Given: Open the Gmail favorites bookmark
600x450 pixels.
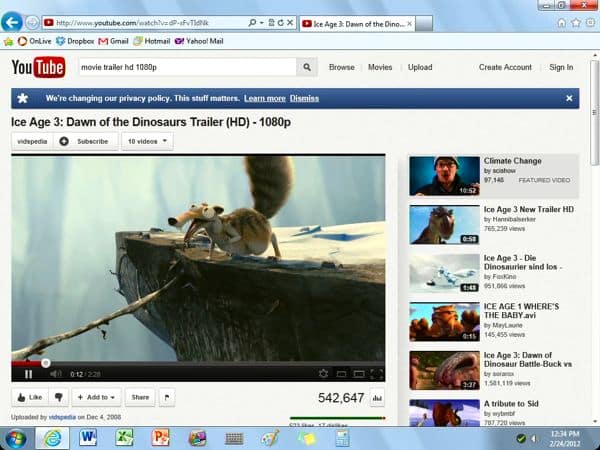Looking at the screenshot, I should click(113, 41).
